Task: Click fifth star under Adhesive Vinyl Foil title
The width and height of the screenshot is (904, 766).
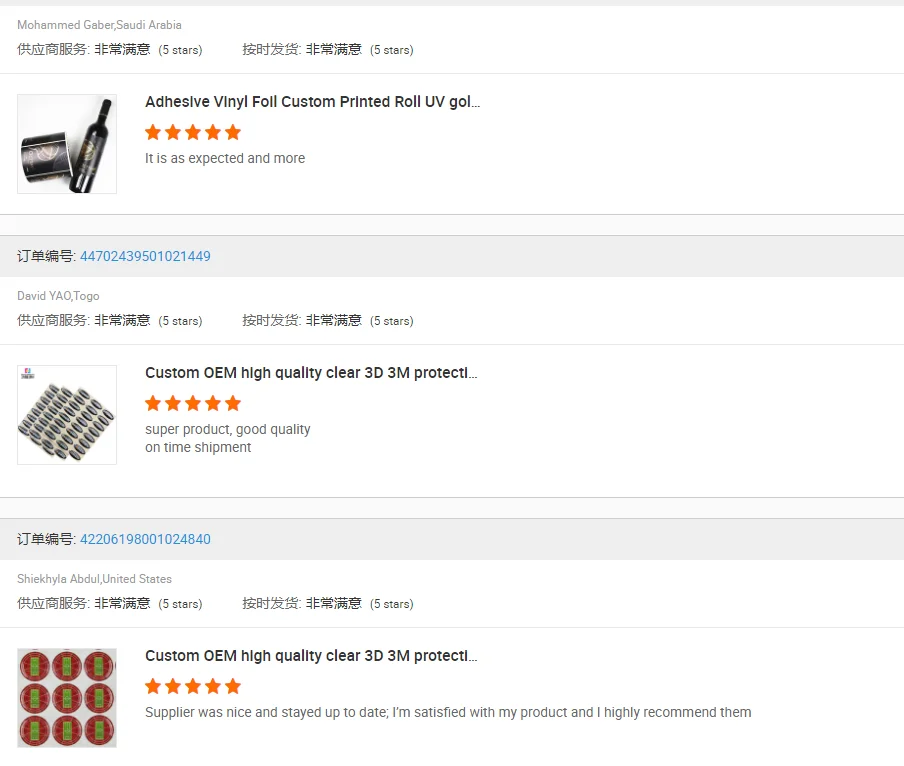Action: pos(233,132)
